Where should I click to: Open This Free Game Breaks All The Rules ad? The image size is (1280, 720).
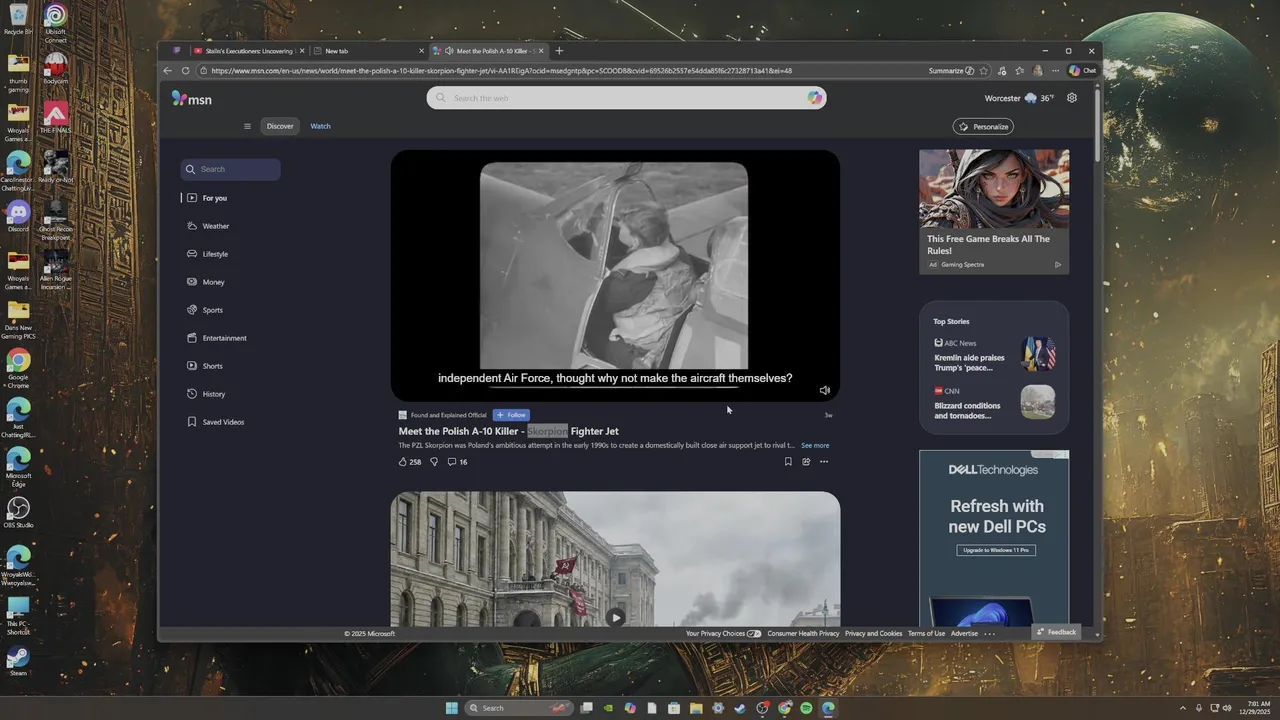tap(994, 211)
